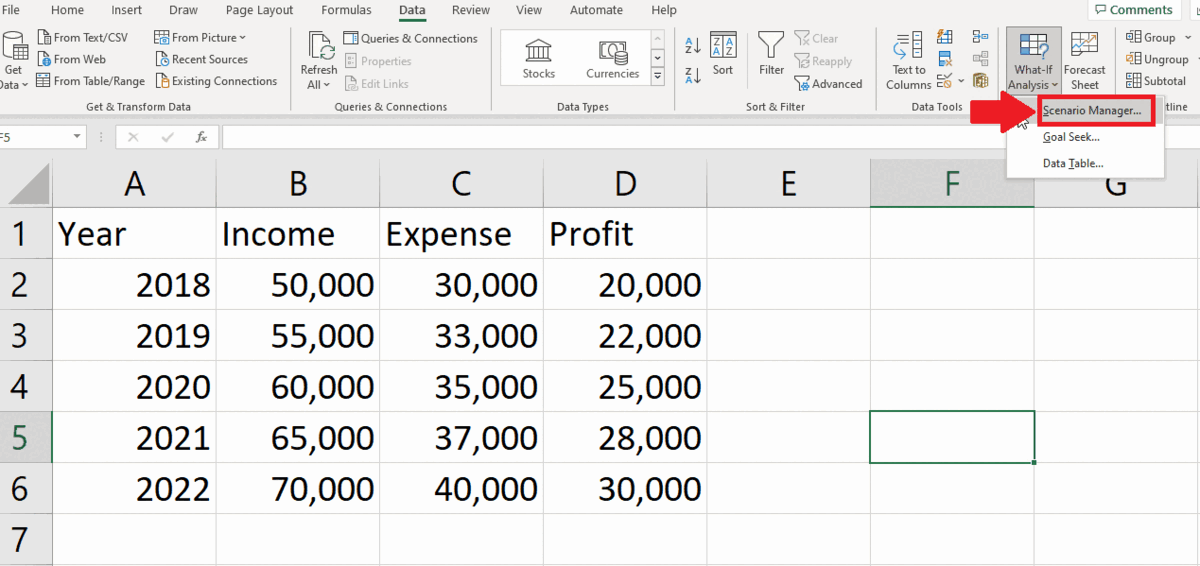This screenshot has height=566, width=1200.
Task: Open the From Picture dropdown
Action: 201,37
